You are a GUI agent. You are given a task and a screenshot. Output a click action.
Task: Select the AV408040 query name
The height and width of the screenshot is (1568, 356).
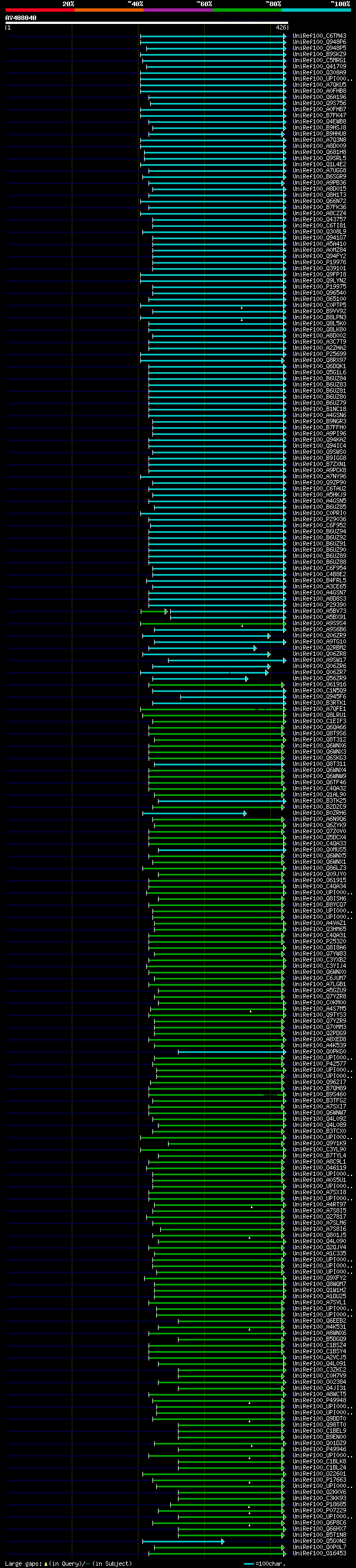pyautogui.click(x=21, y=18)
